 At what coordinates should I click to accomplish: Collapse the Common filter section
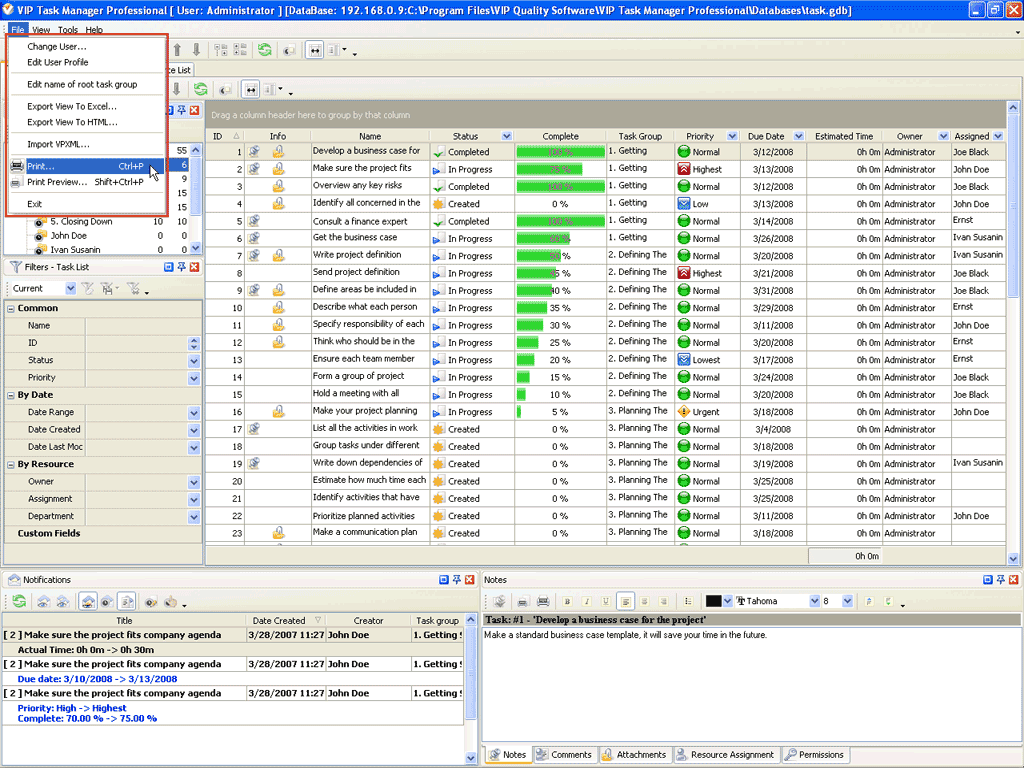click(x=11, y=308)
